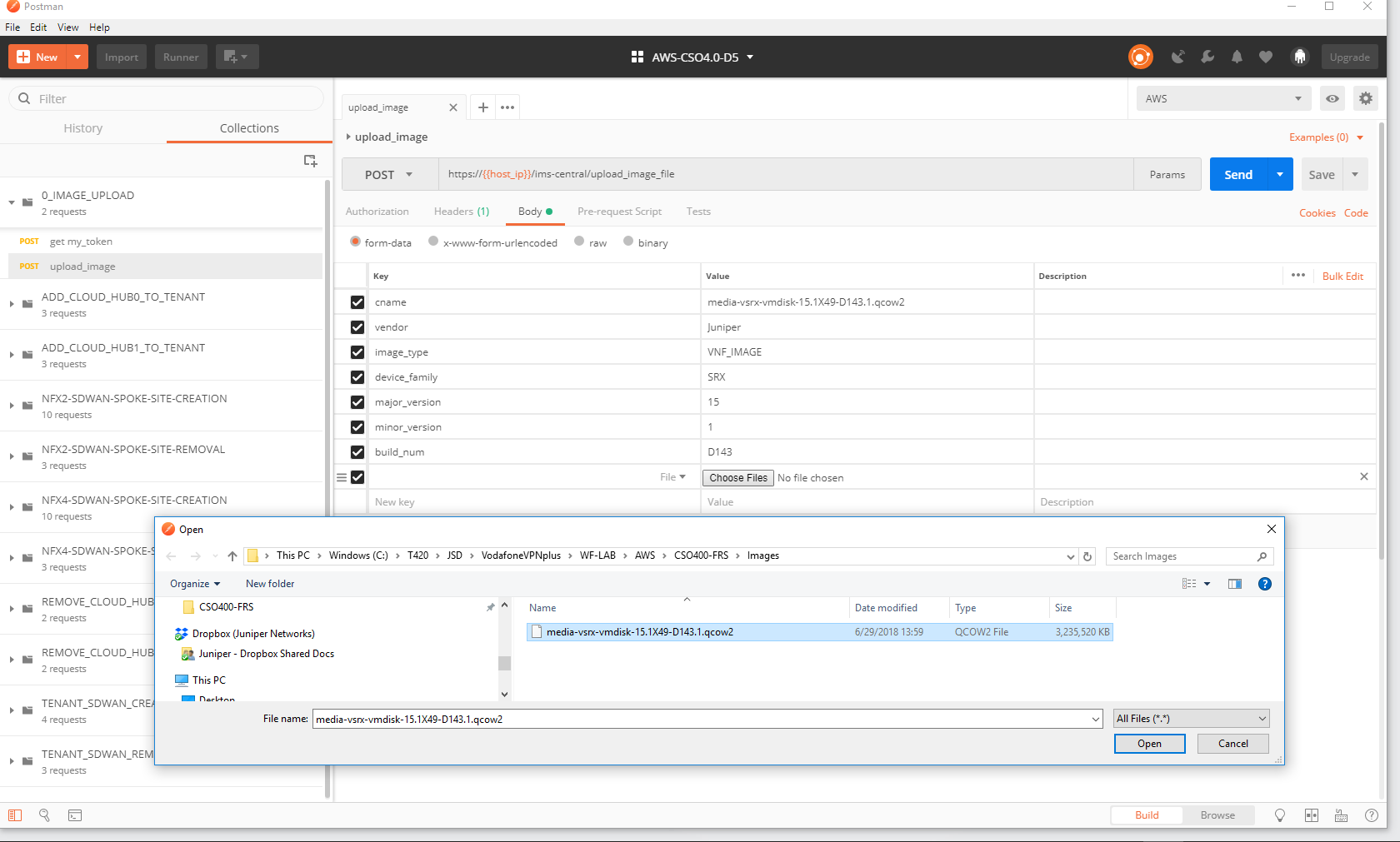Switch to the Tests tab

pos(698,212)
